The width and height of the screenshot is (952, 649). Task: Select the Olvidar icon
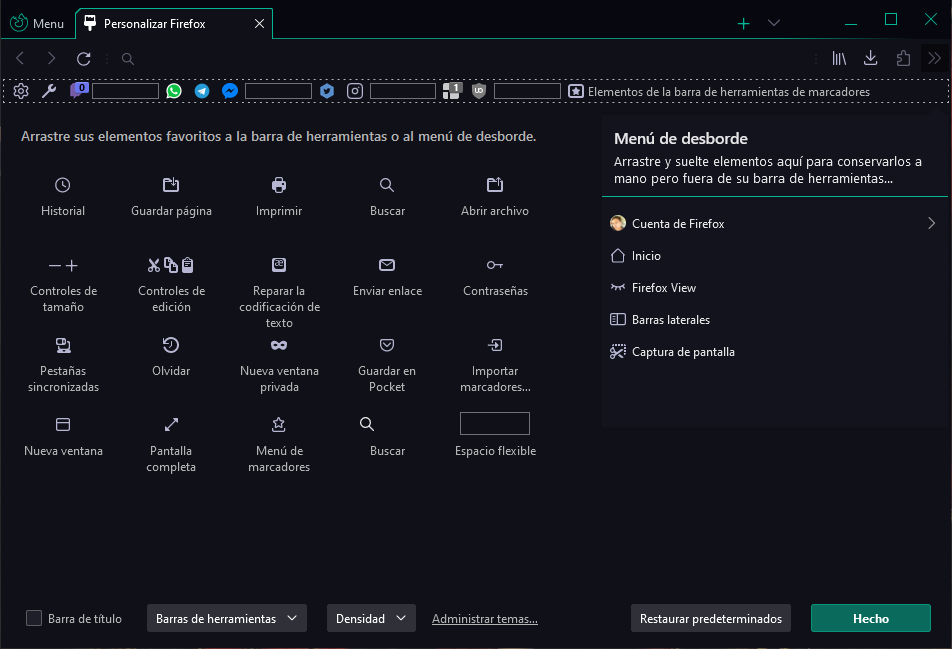pyautogui.click(x=171, y=345)
